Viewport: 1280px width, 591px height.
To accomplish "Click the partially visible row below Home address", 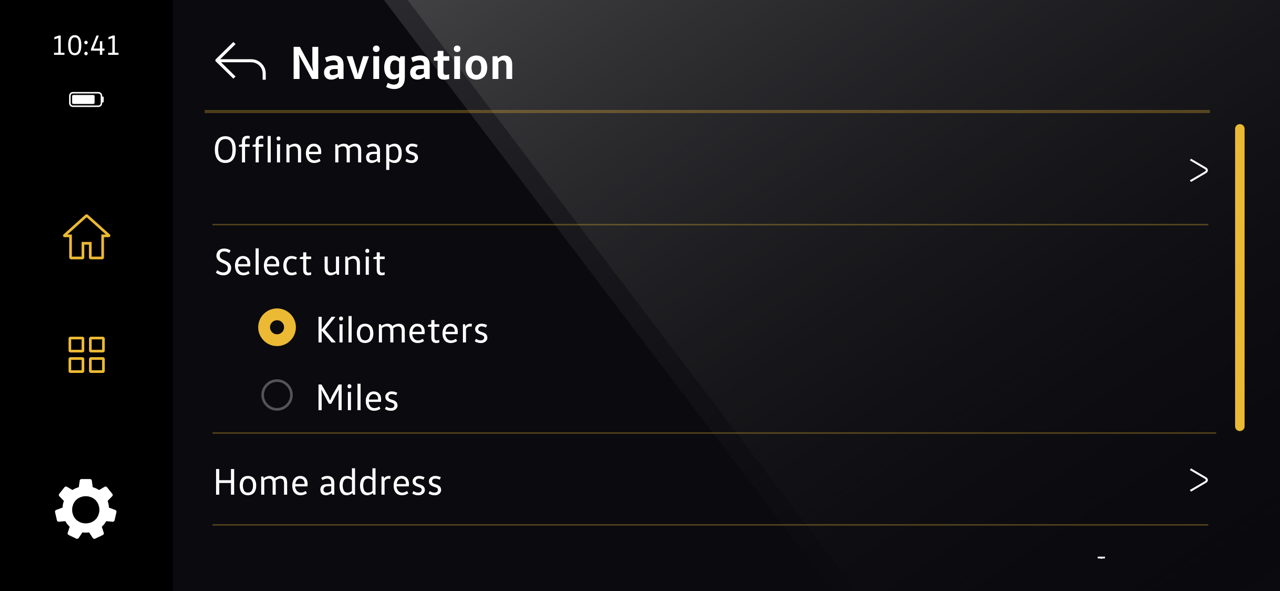I will coord(710,559).
